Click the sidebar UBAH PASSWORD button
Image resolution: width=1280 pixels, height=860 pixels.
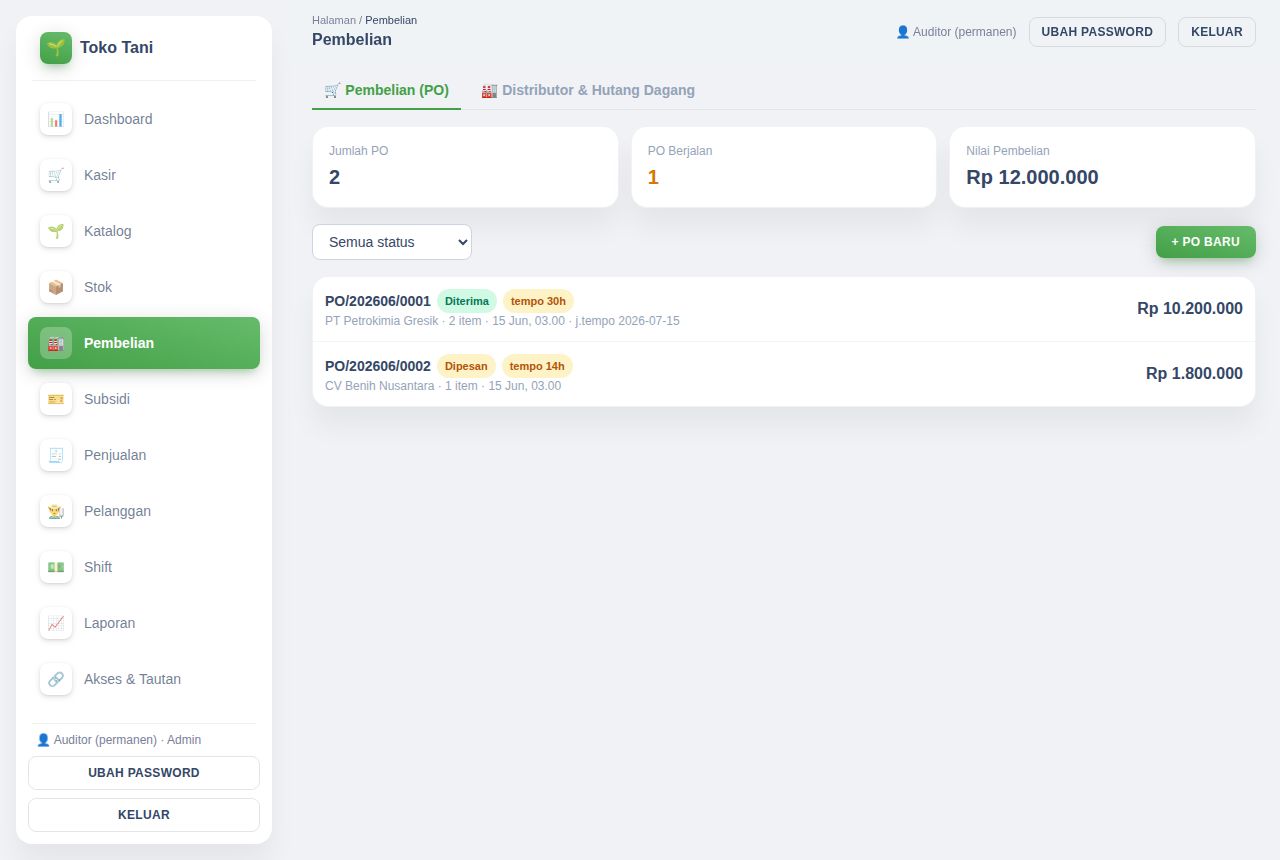(x=144, y=773)
